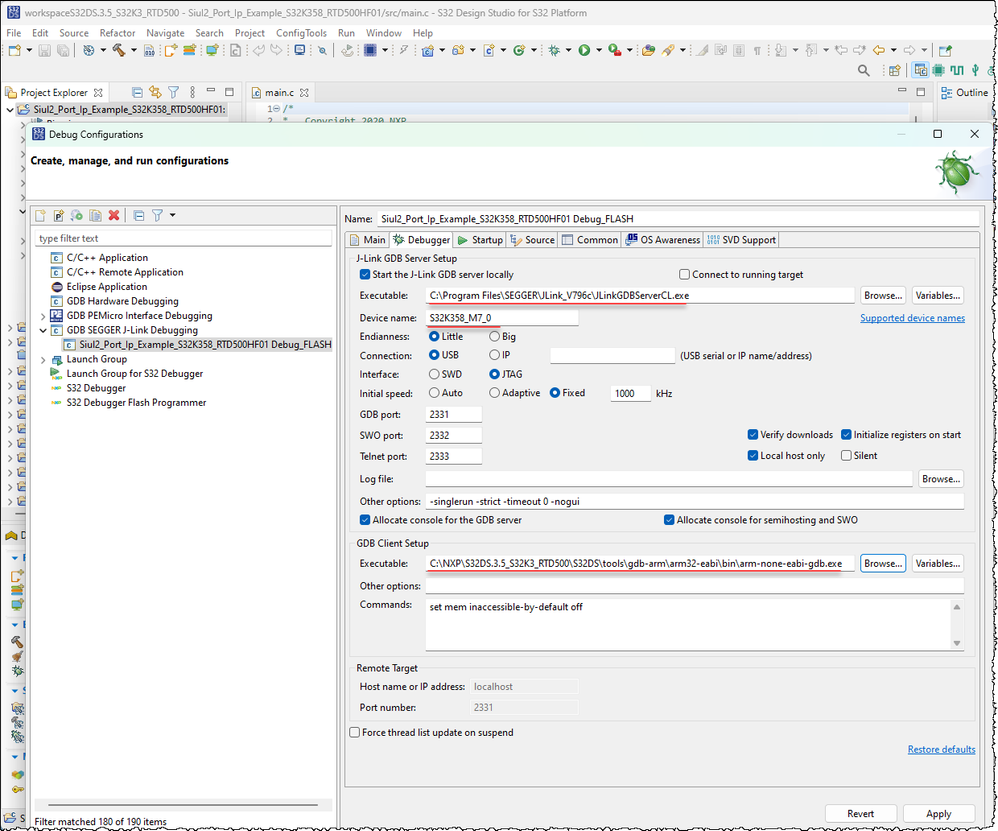Screen dimensions: 998x831
Task: Select Adaptive initial speed option
Action: point(494,393)
